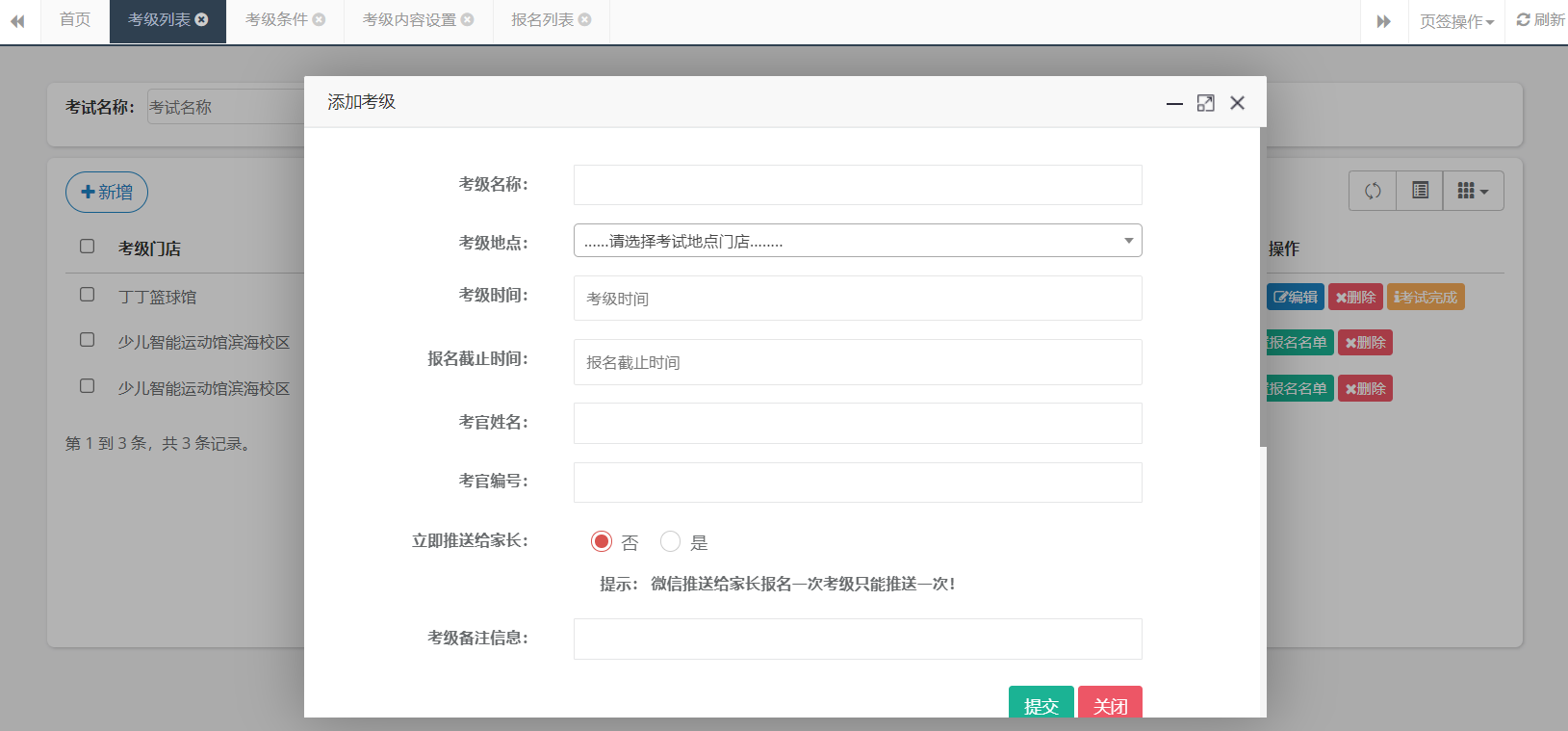
Task: Switch to the 首页 tab
Action: (x=75, y=20)
